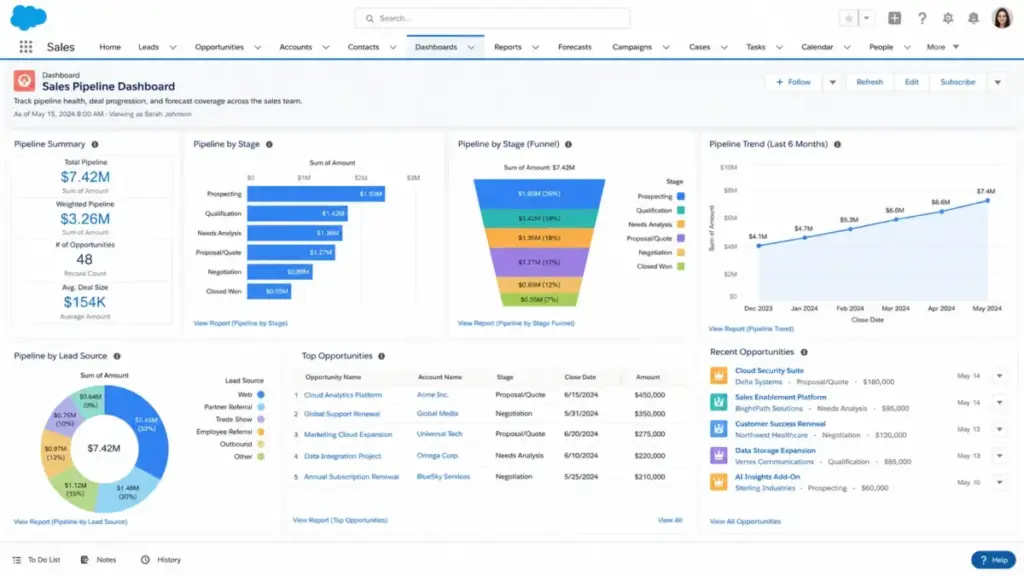1024x576 pixels.
Task: Click the Follow button
Action: pos(793,82)
